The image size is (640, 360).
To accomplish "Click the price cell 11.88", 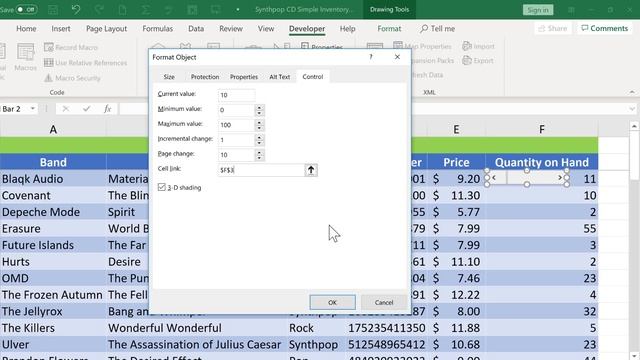I will pyautogui.click(x=456, y=328).
